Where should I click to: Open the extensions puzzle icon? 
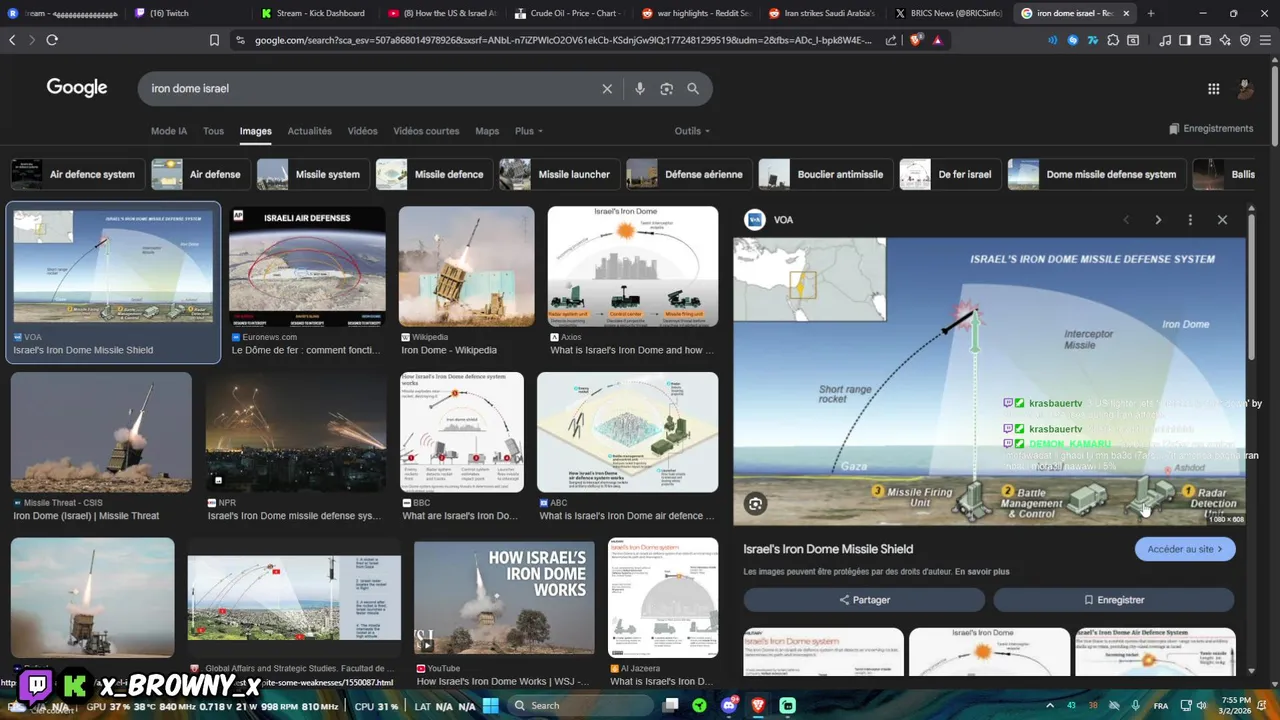(1113, 40)
